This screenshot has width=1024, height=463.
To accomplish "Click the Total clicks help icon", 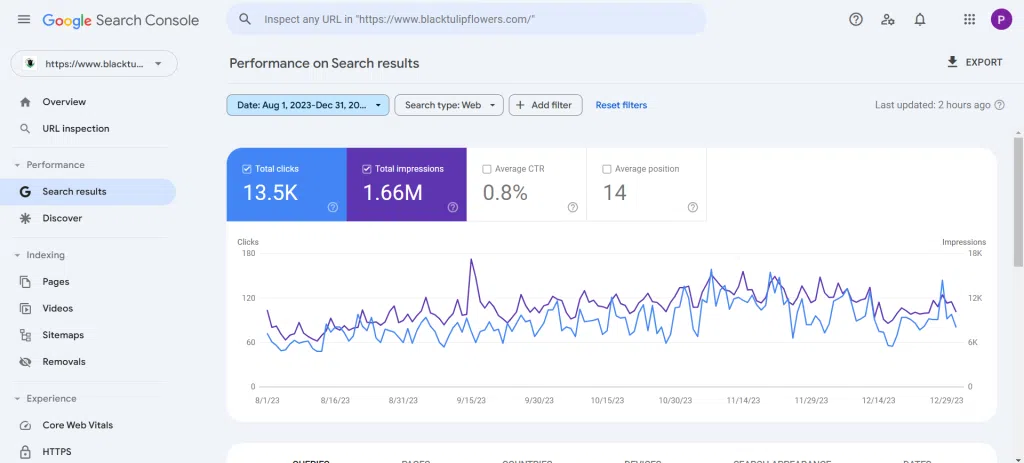I will click(x=332, y=207).
